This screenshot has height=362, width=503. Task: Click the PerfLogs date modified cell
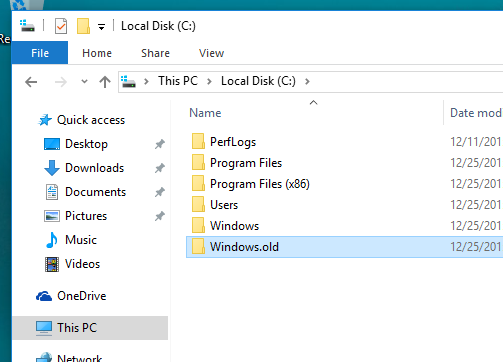click(x=476, y=142)
